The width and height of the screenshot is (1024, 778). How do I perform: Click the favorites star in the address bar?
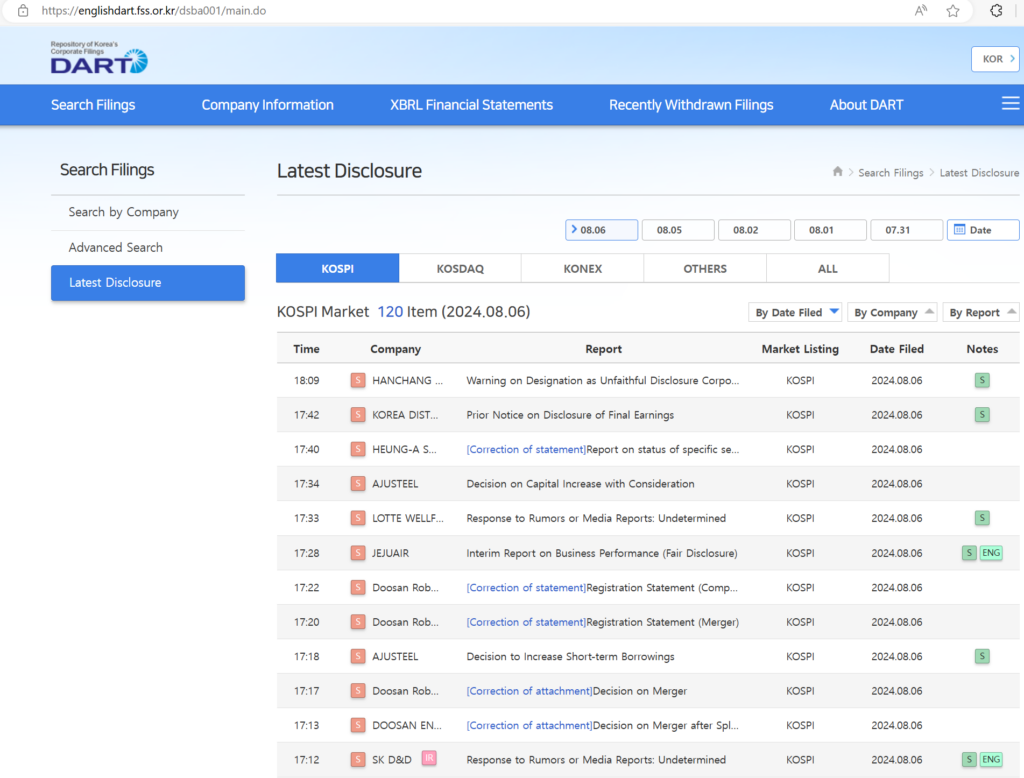953,10
